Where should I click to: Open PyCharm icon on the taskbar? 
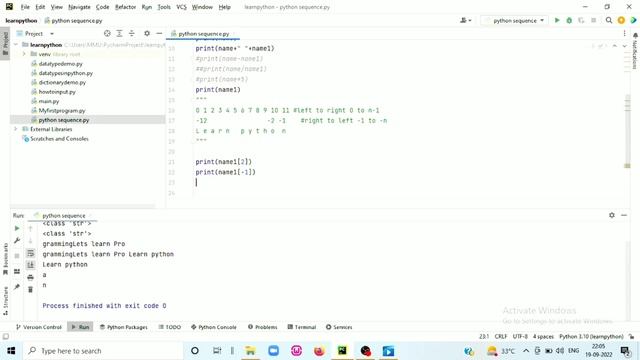tap(342, 351)
